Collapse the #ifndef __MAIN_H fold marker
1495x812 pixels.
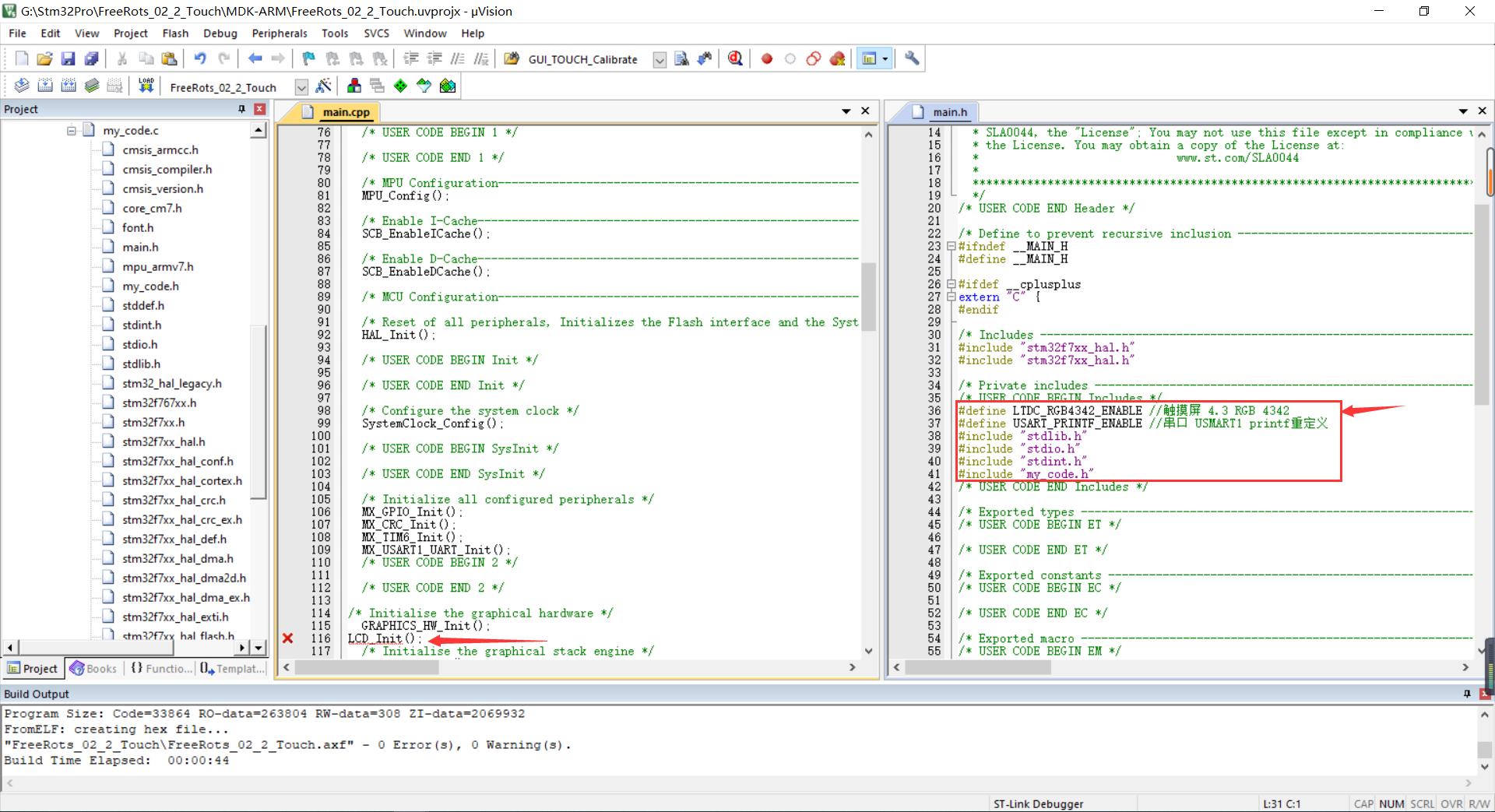click(x=951, y=246)
